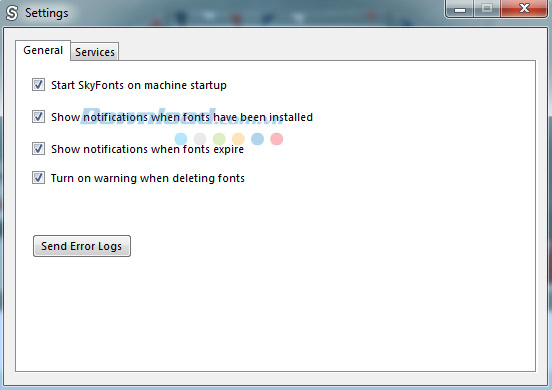Image resolution: width=552 pixels, height=390 pixels.
Task: Click 'Show notifications when fonts have been installed' text
Action: 182,117
